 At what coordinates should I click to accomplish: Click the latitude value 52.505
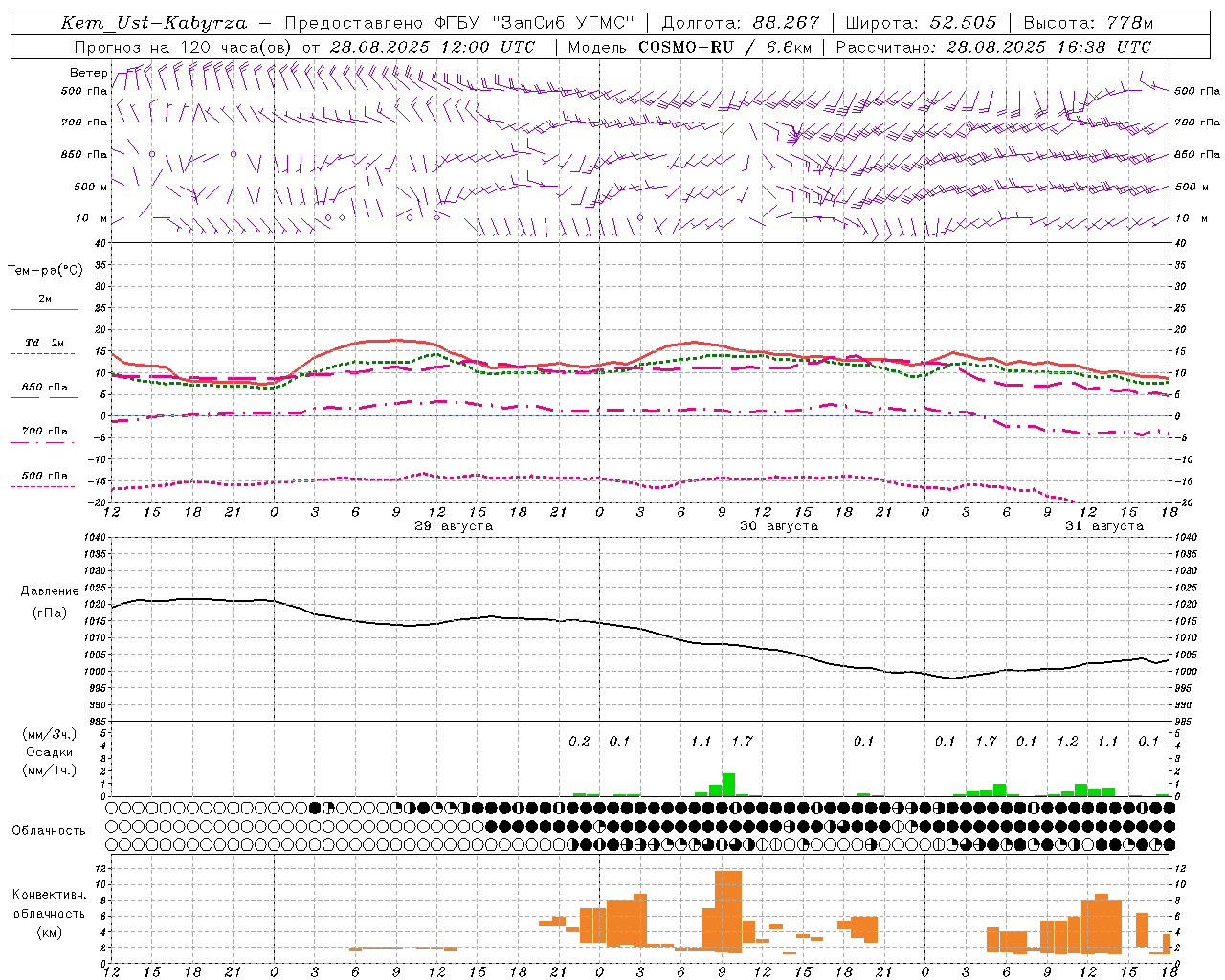(963, 23)
